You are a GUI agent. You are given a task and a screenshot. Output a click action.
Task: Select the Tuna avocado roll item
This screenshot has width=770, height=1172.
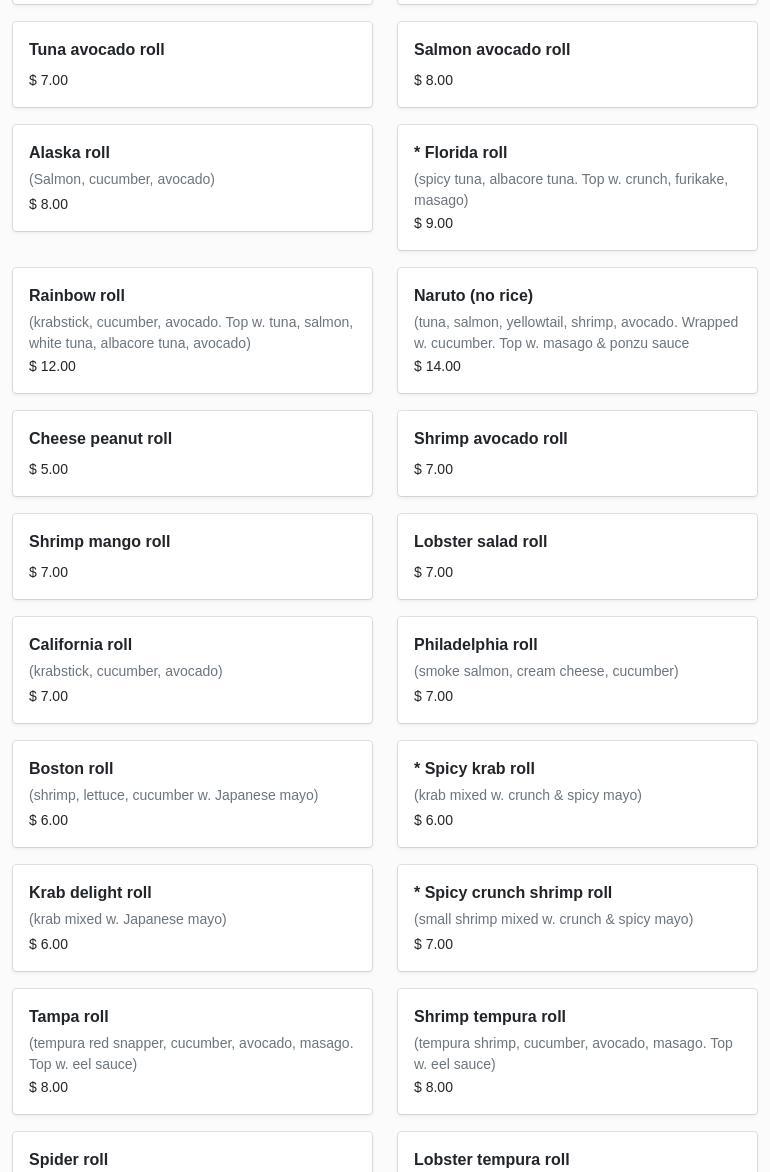tap(192, 64)
